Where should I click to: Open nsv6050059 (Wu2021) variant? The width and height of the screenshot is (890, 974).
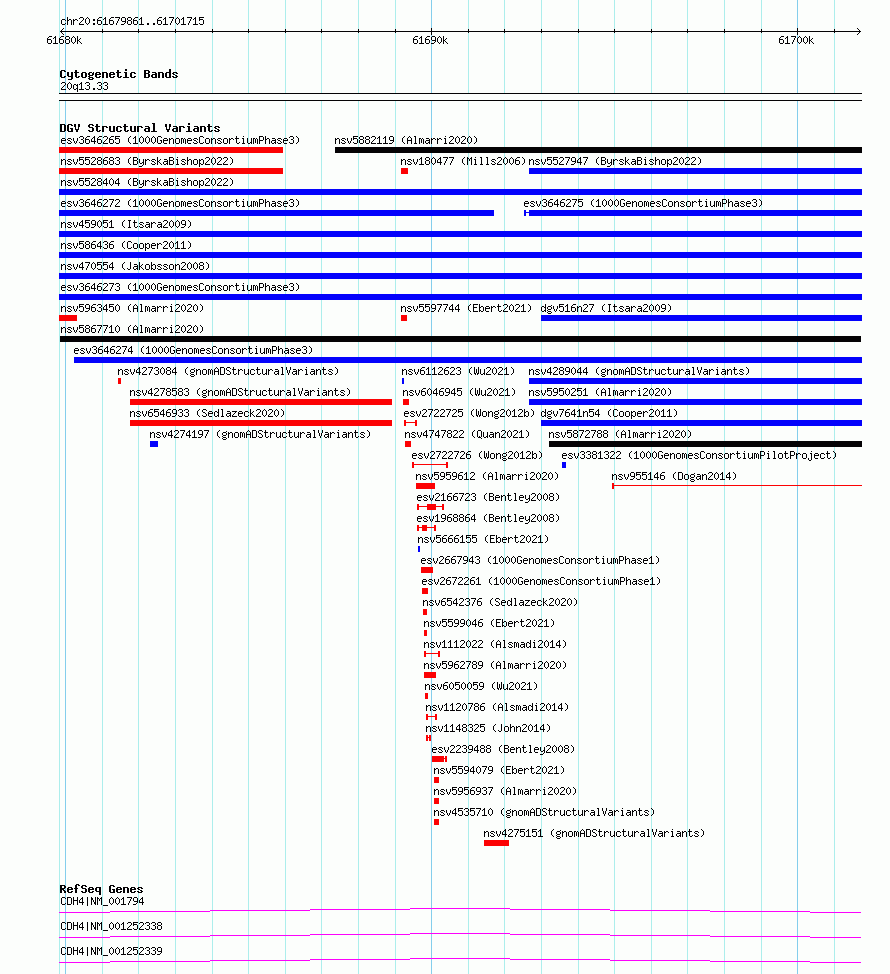[x=481, y=687]
